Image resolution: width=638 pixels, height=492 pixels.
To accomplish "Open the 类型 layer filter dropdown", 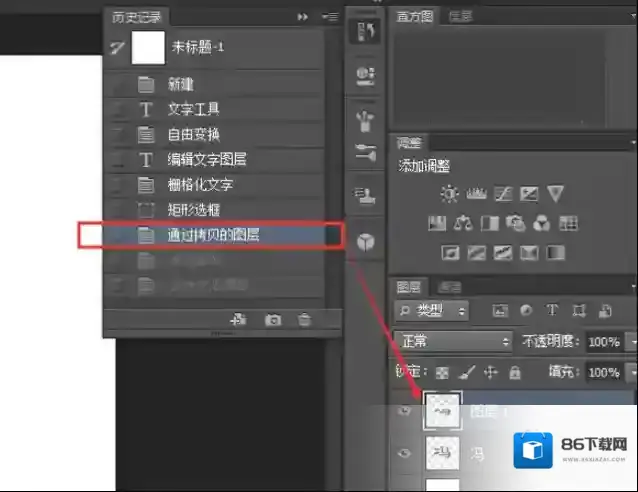I will (432, 311).
